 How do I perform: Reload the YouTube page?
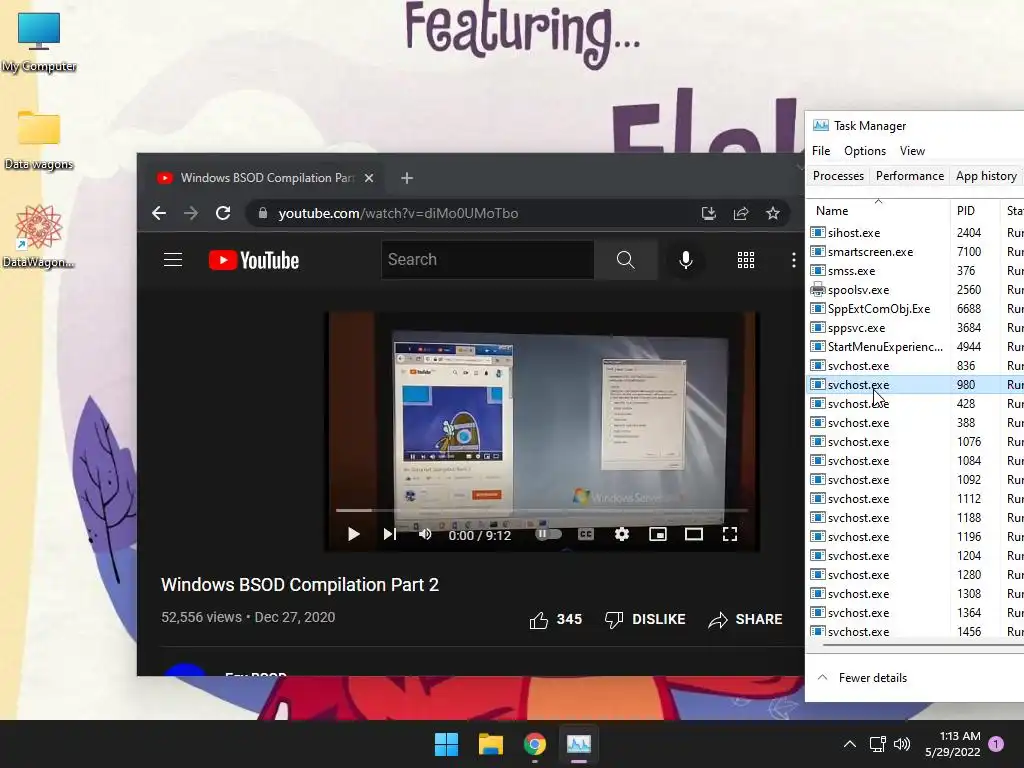223,213
